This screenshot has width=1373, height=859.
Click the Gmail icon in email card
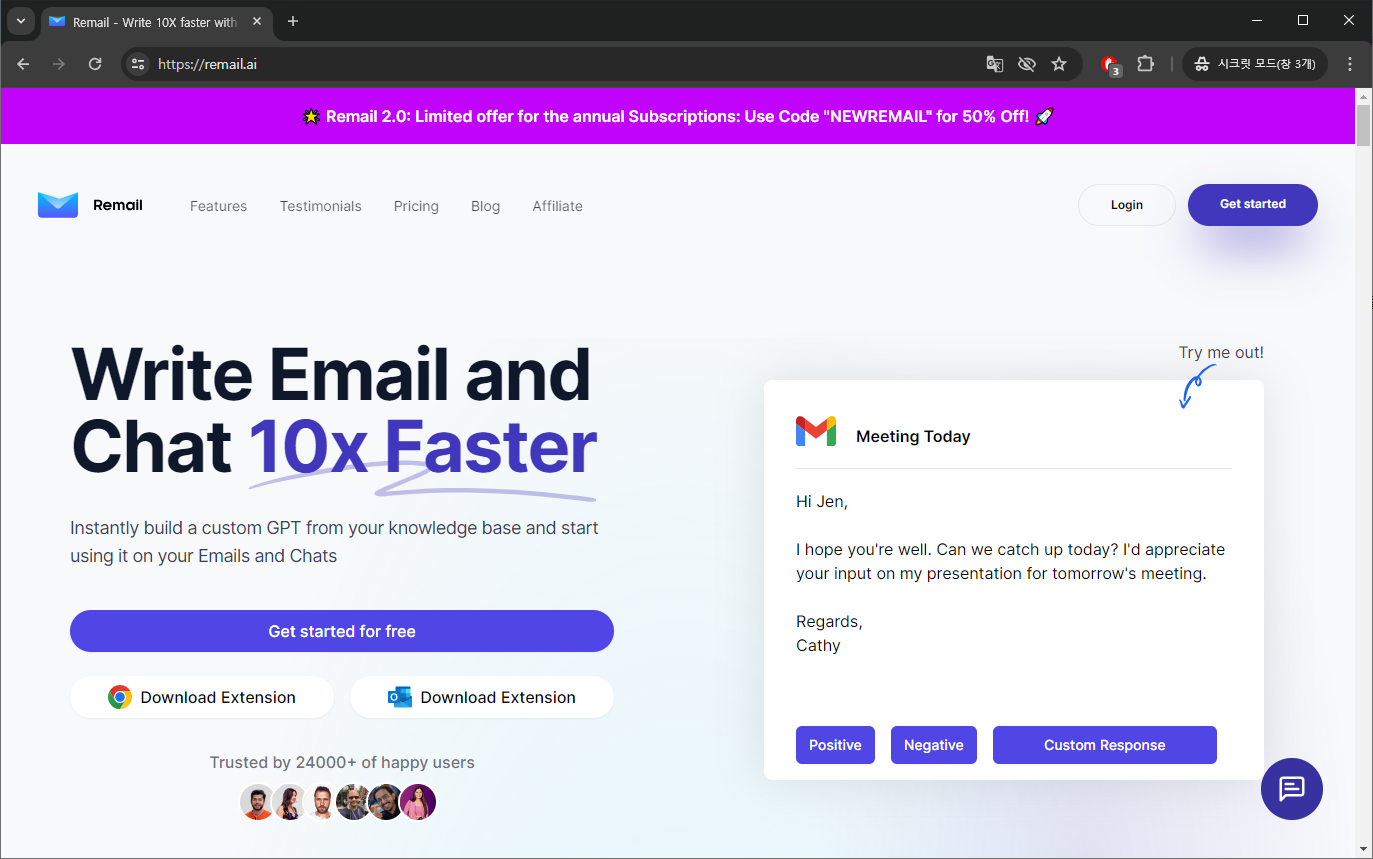coord(816,431)
